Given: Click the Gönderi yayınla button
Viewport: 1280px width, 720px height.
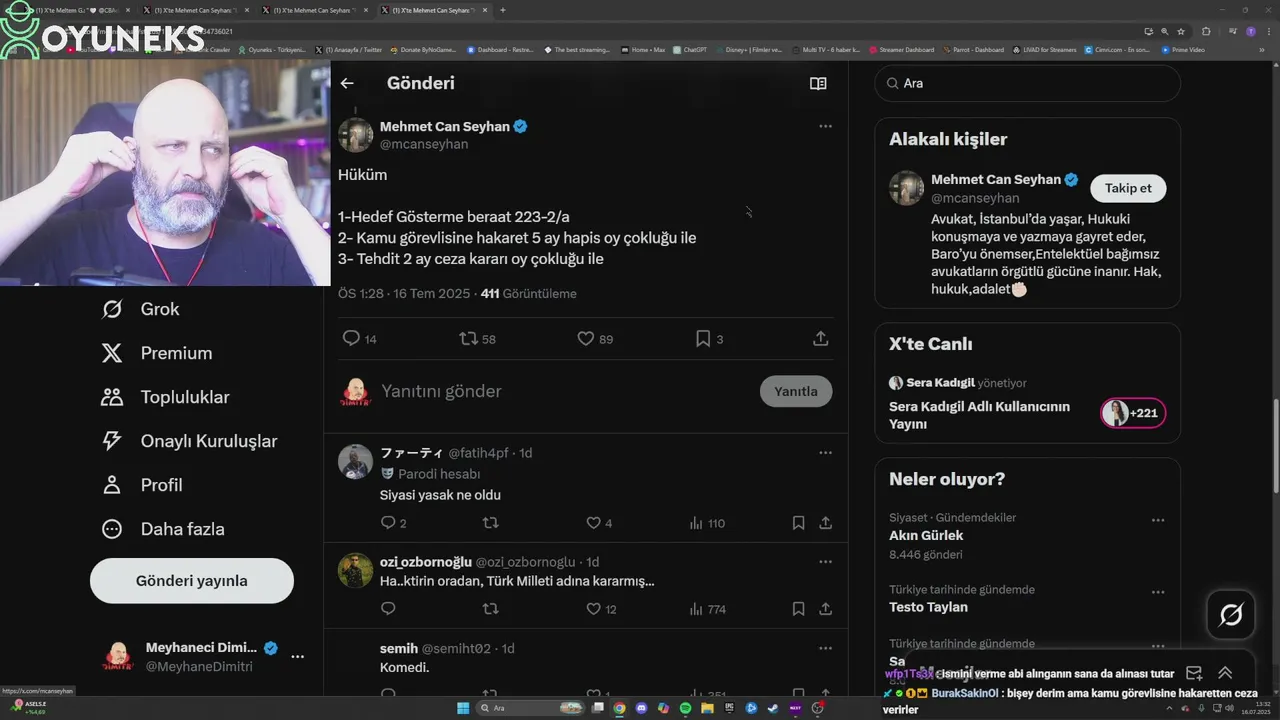Looking at the screenshot, I should tap(192, 581).
